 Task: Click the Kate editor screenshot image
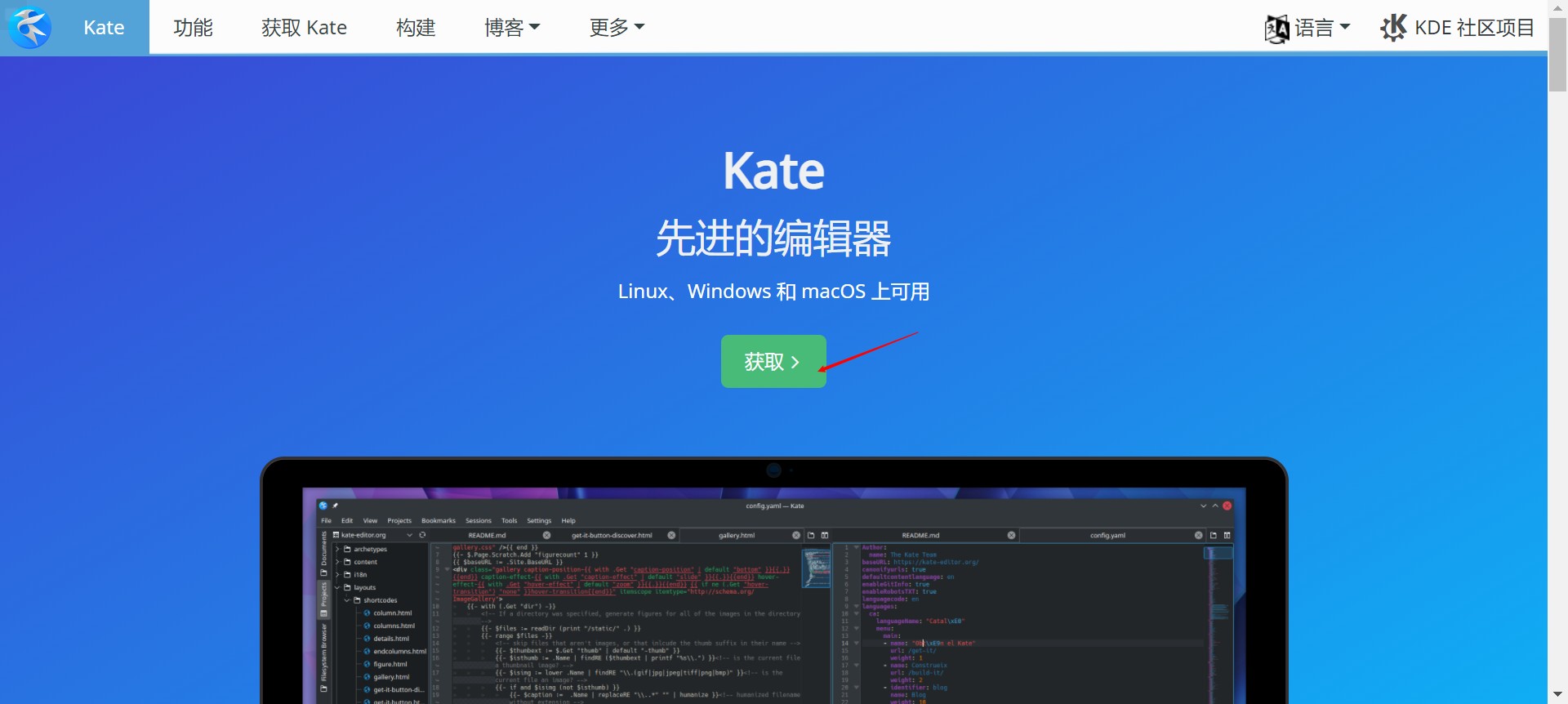pos(773,581)
